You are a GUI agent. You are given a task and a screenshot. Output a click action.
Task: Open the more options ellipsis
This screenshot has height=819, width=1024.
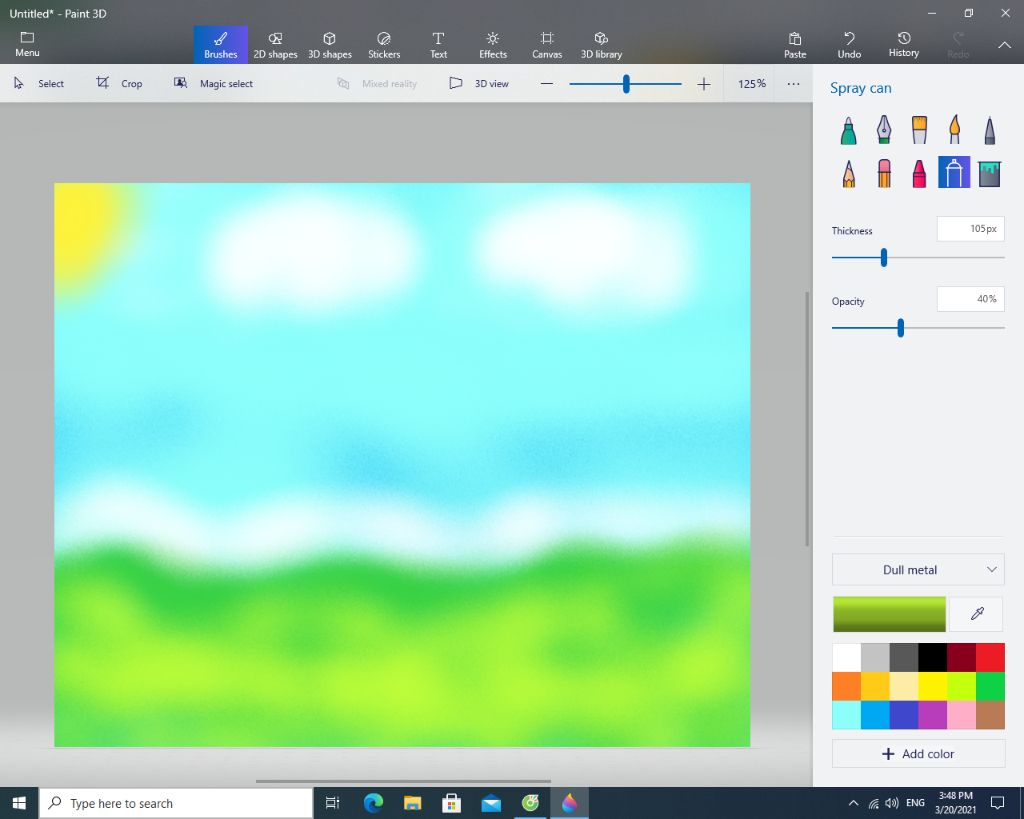pos(793,84)
